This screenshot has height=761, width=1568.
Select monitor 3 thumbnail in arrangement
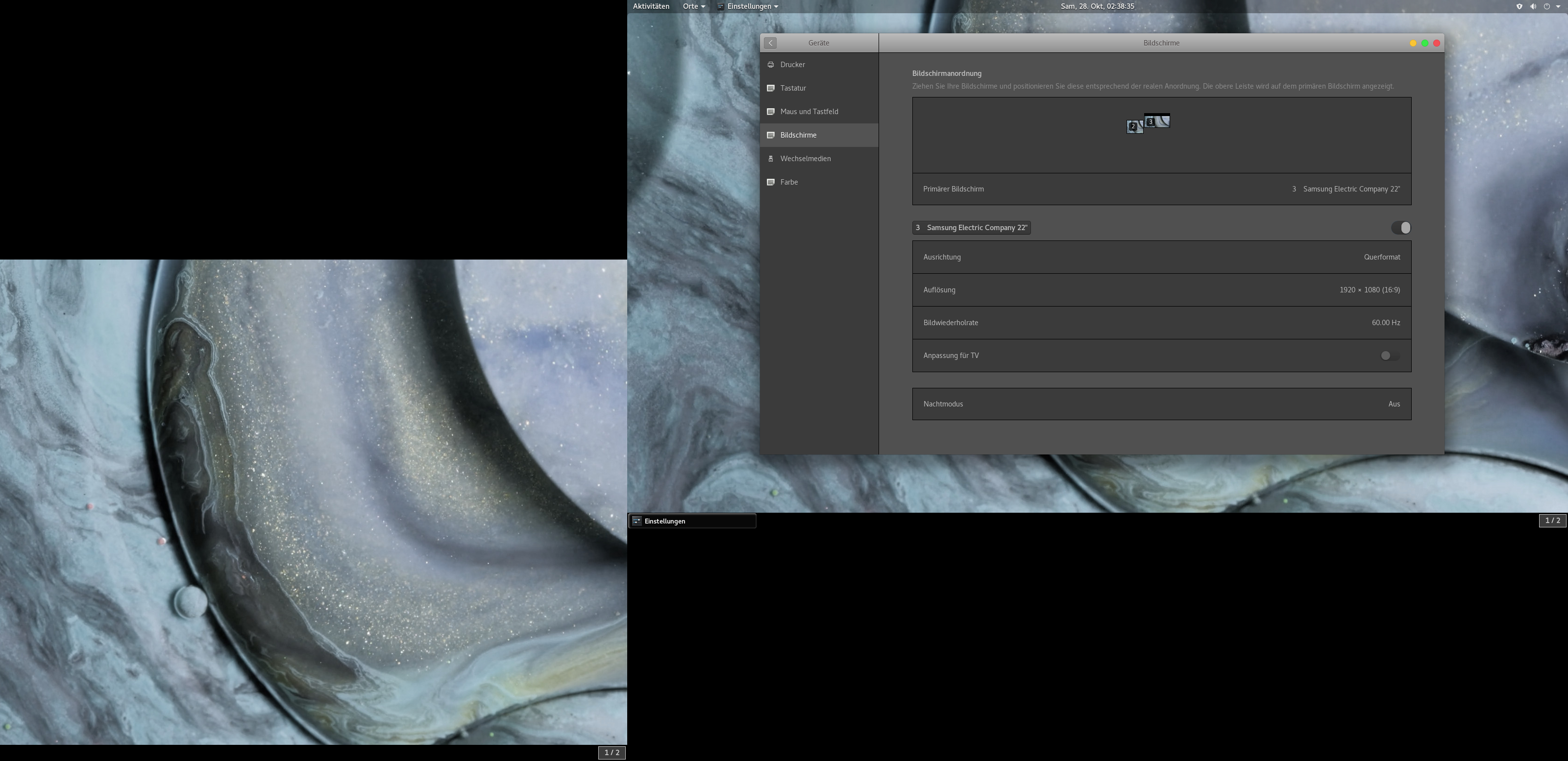coord(1158,120)
